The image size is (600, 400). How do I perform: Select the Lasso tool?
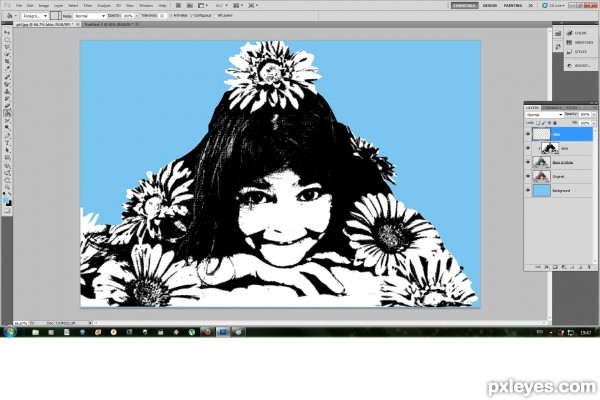(7, 47)
